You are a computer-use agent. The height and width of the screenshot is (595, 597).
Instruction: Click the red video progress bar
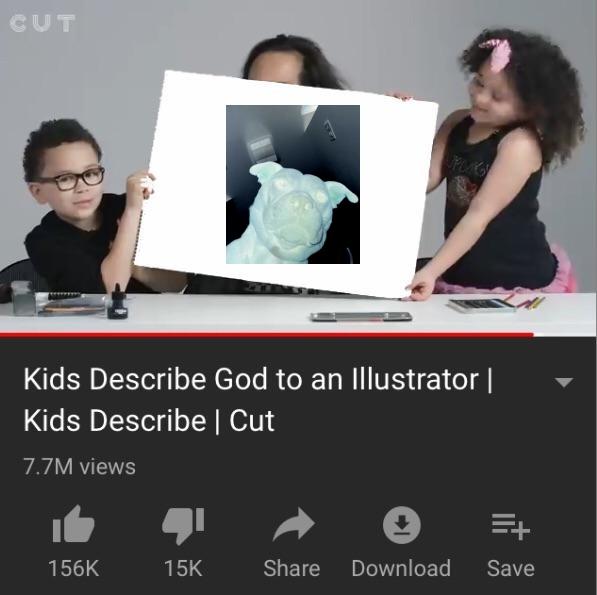pos(267,335)
